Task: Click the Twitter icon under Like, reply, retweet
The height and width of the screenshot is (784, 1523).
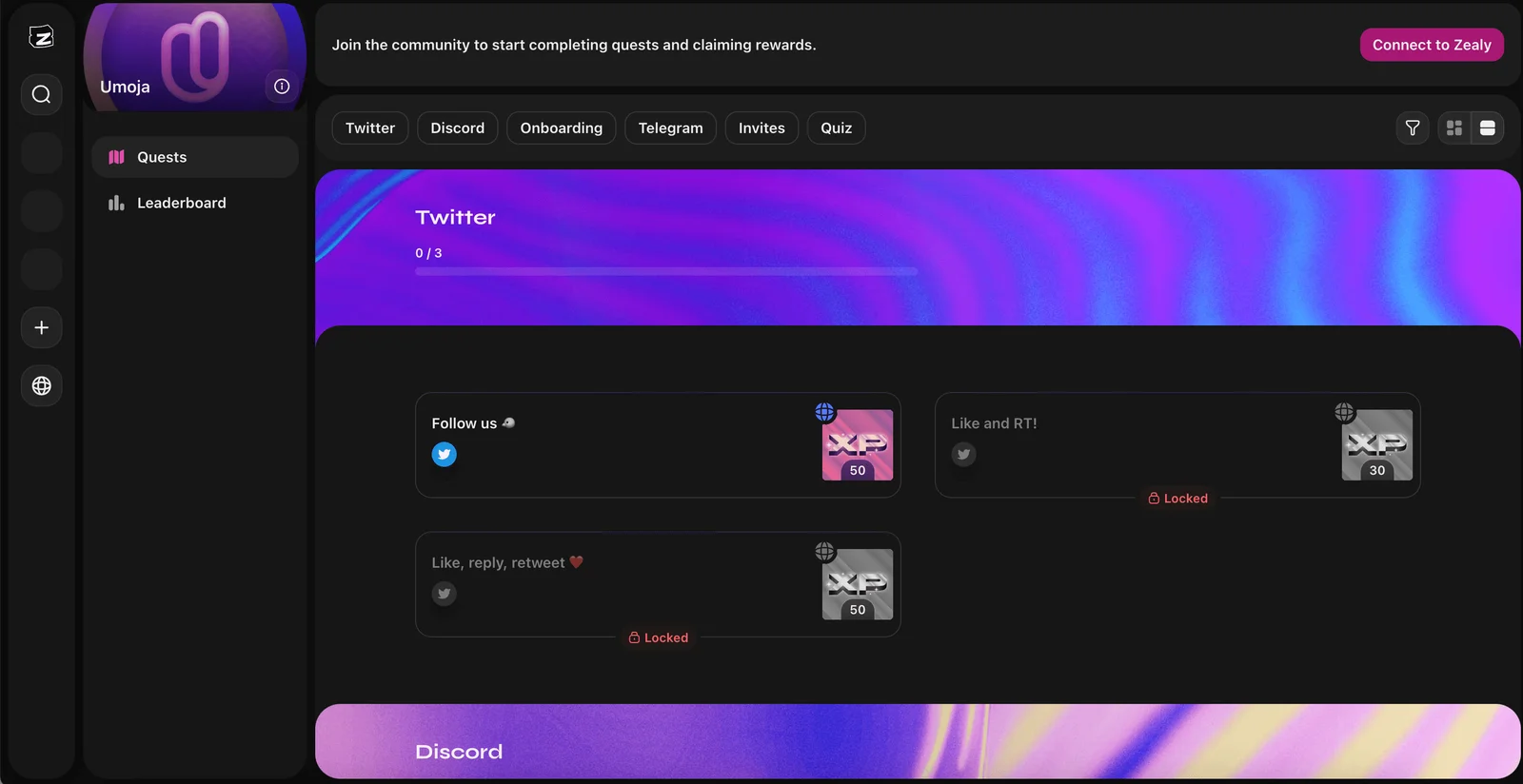Action: [x=444, y=594]
